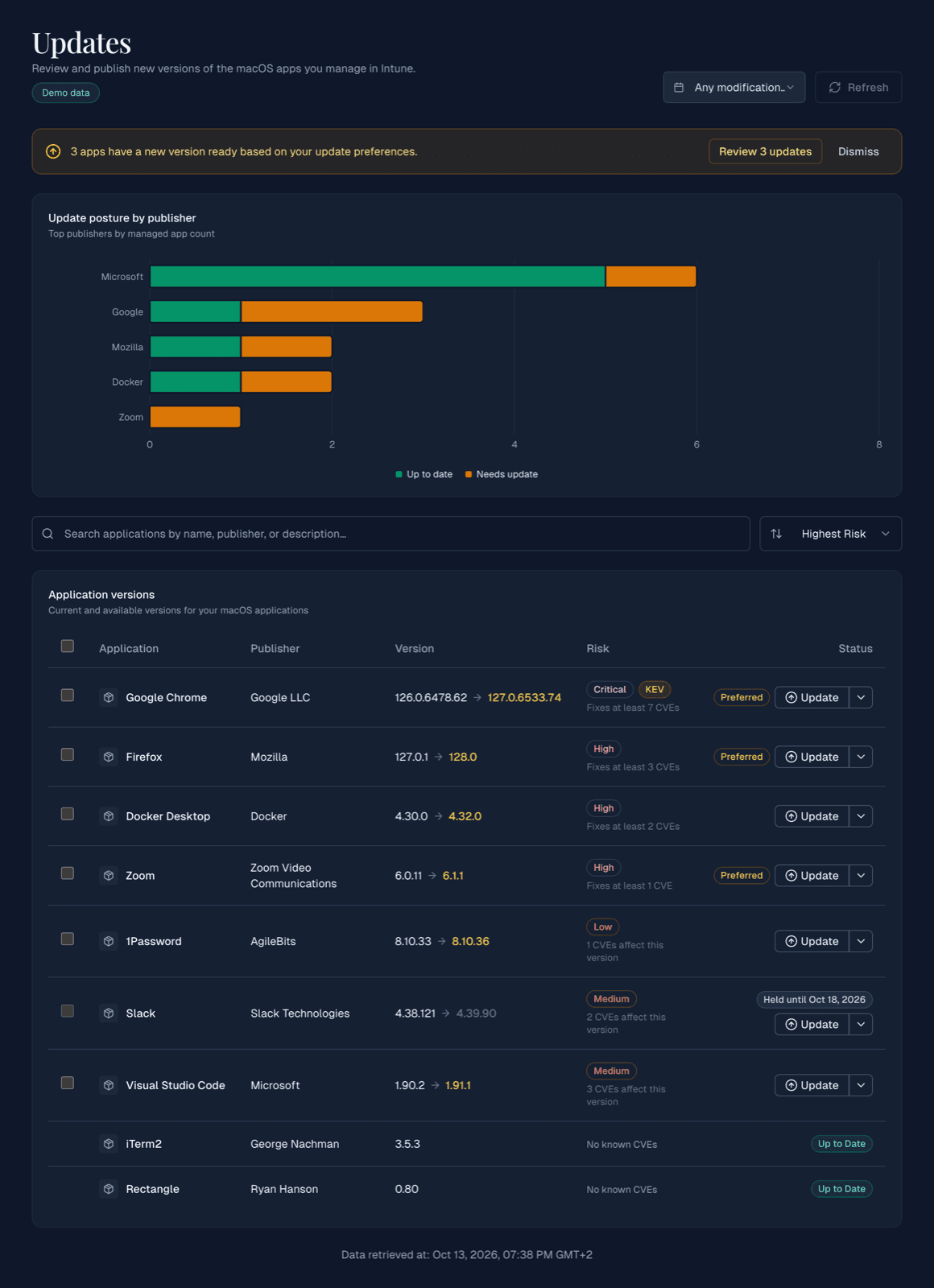This screenshot has height=1288, width=934.
Task: Click the 1Password app package icon
Action: [109, 941]
